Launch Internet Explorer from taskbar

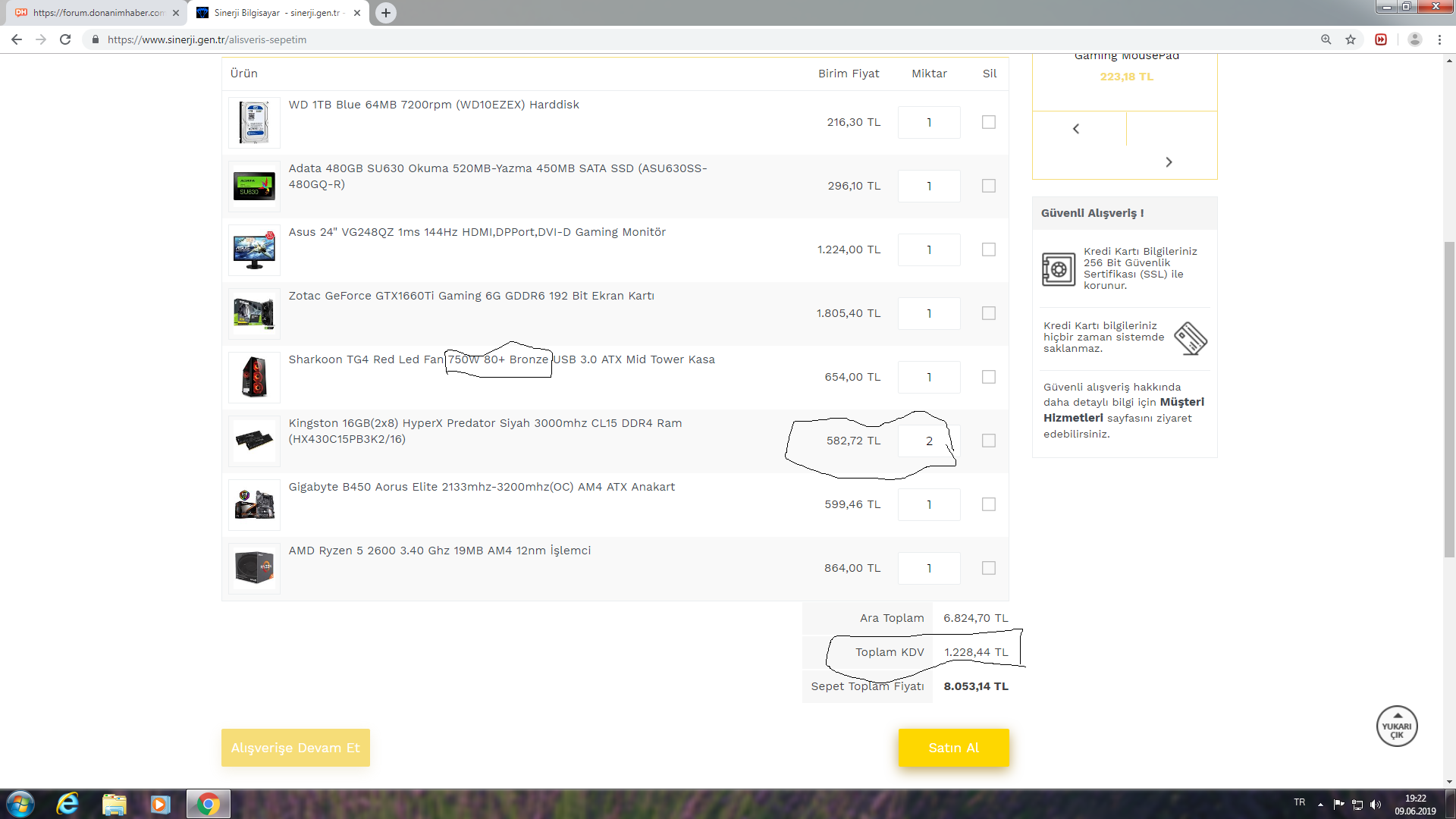pyautogui.click(x=67, y=804)
